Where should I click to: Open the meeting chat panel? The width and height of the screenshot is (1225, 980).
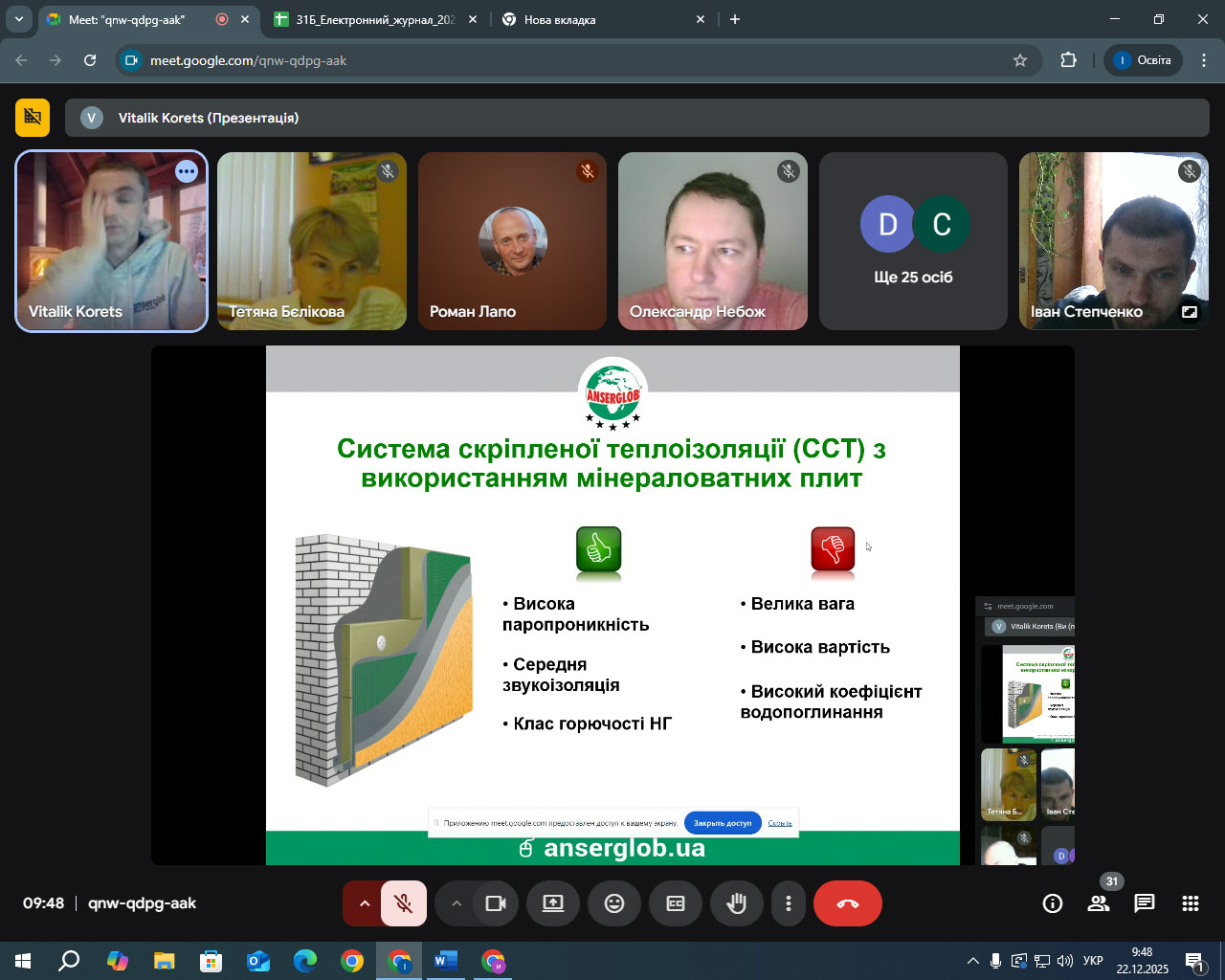[x=1144, y=903]
